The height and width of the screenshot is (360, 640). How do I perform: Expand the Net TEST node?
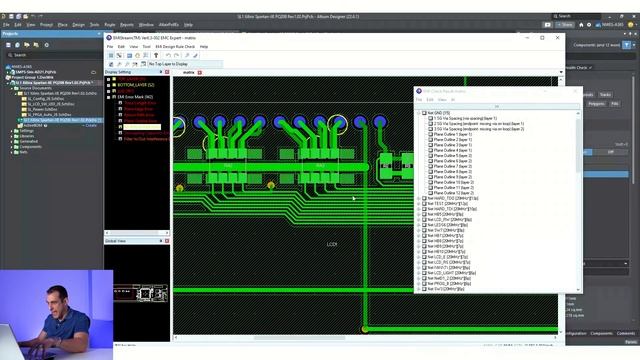click(x=418, y=204)
